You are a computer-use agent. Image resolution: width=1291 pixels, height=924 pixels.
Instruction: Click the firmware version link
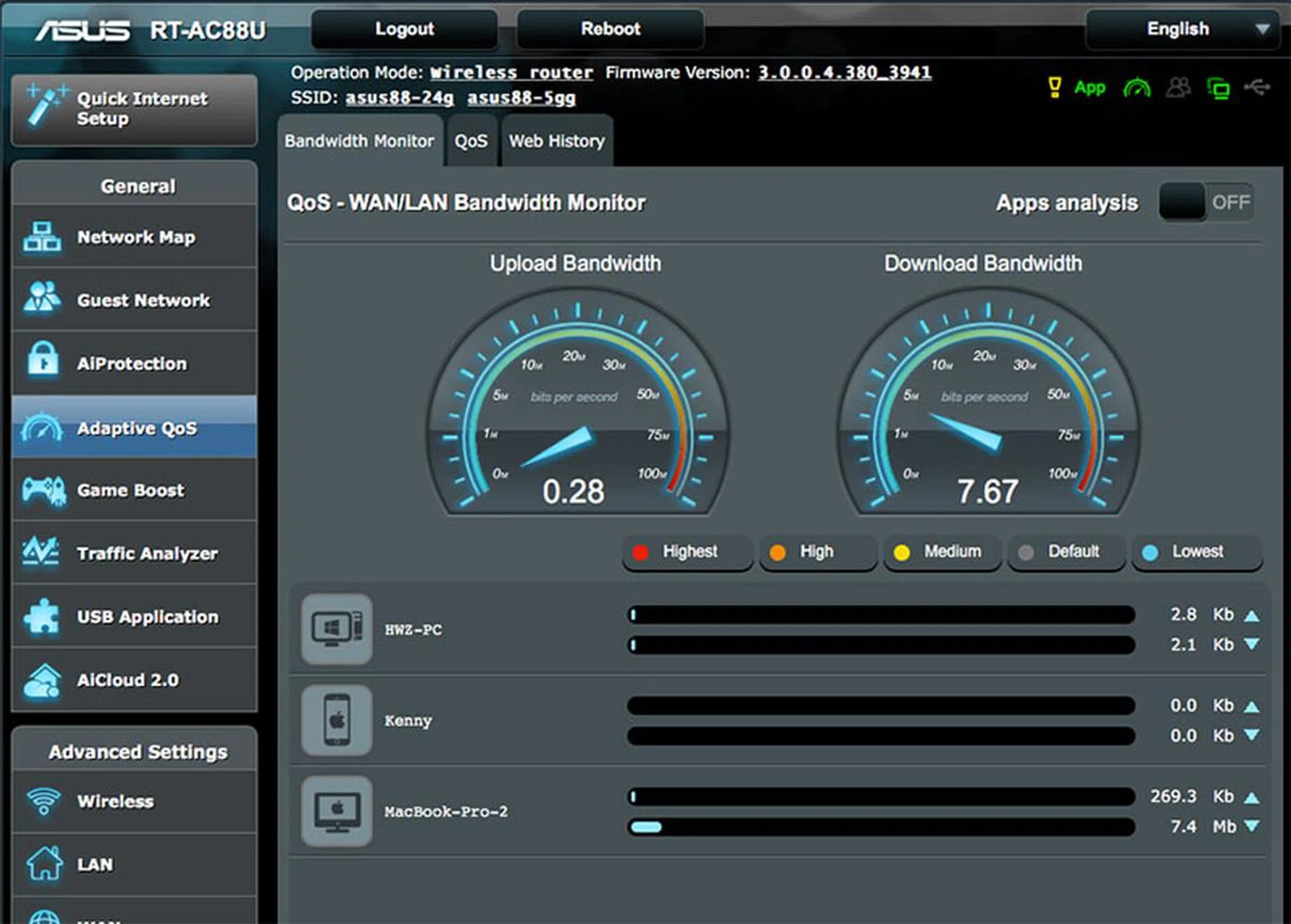click(845, 72)
